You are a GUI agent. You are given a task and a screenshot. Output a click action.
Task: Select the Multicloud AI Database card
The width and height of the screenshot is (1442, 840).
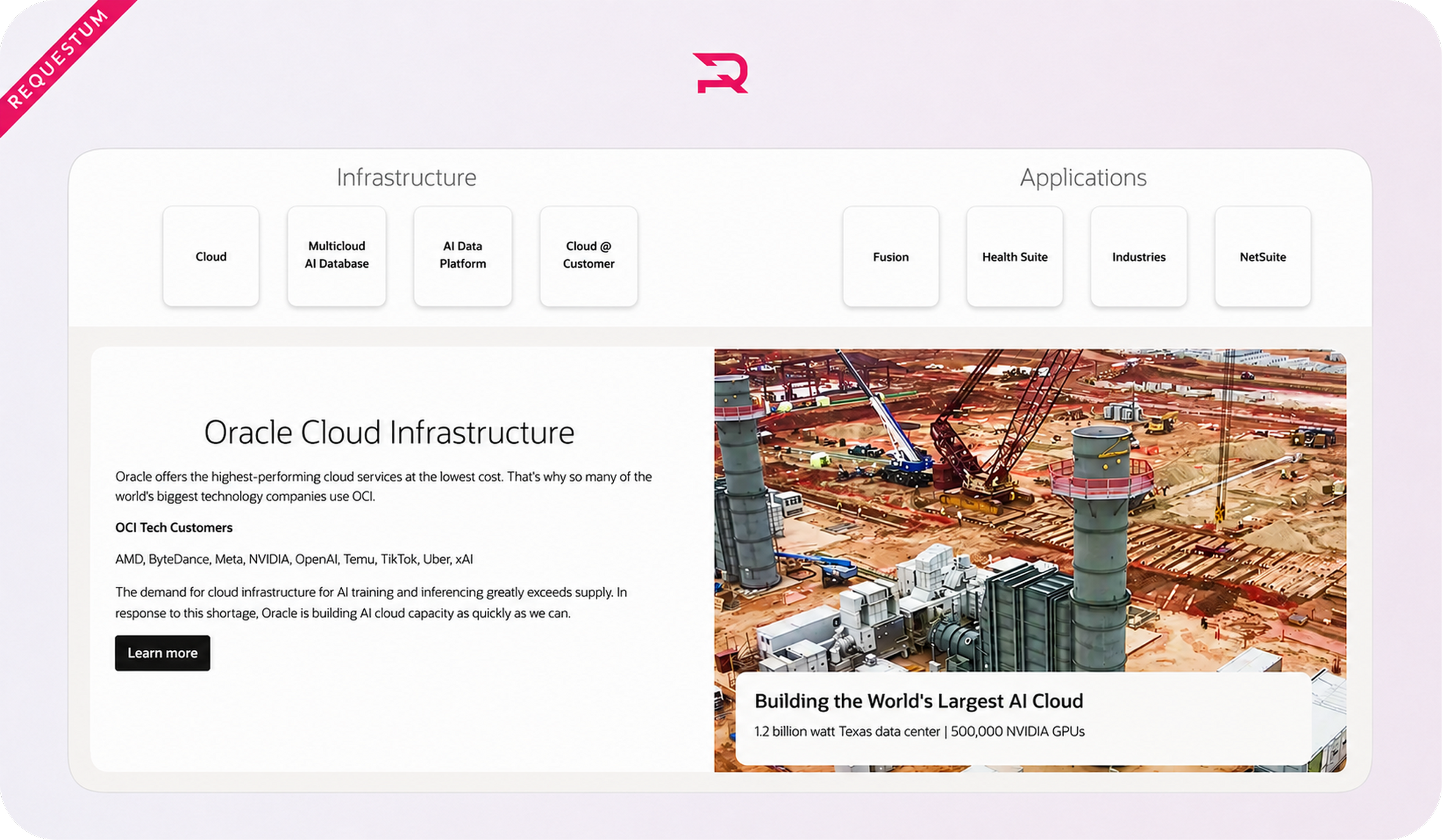[336, 256]
